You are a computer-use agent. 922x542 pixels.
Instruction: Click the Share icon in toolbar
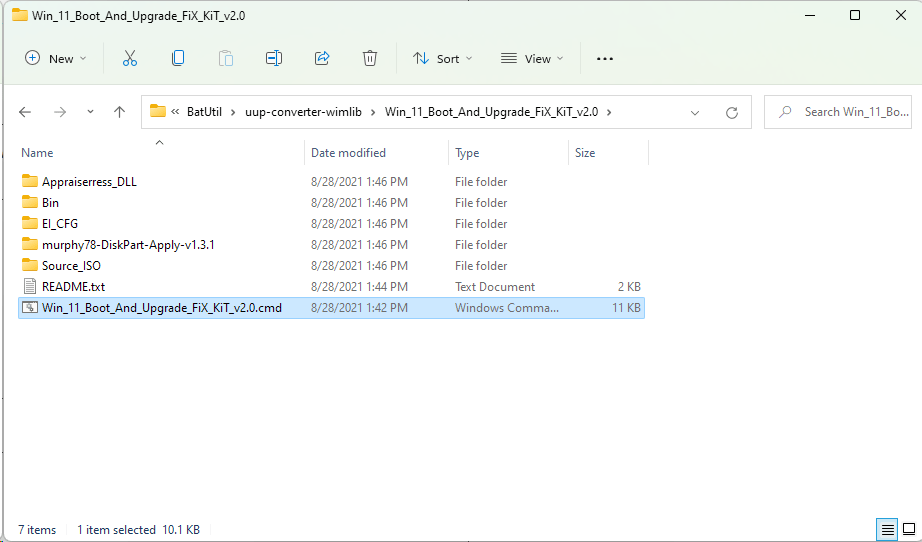point(322,59)
